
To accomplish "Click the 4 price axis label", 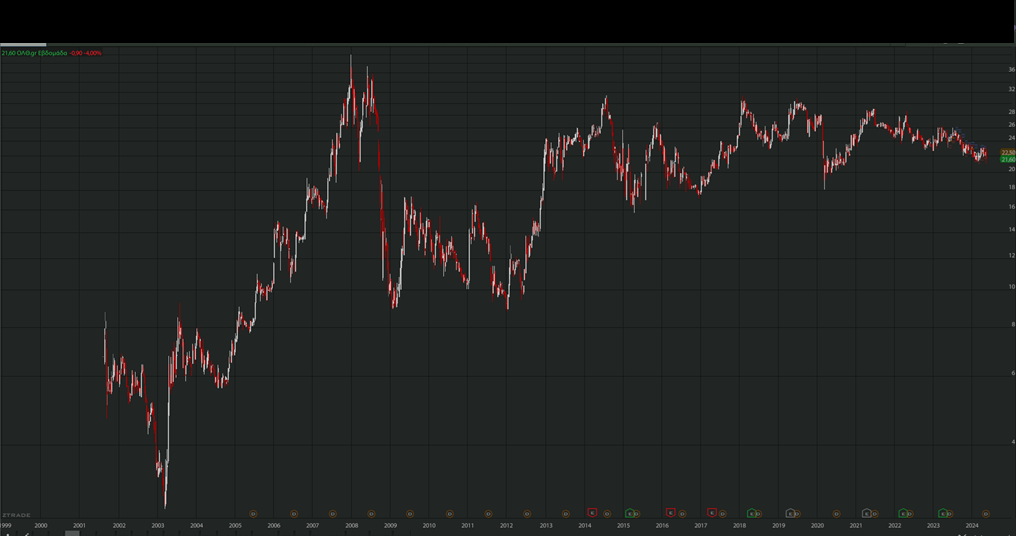I will click(x=1013, y=442).
